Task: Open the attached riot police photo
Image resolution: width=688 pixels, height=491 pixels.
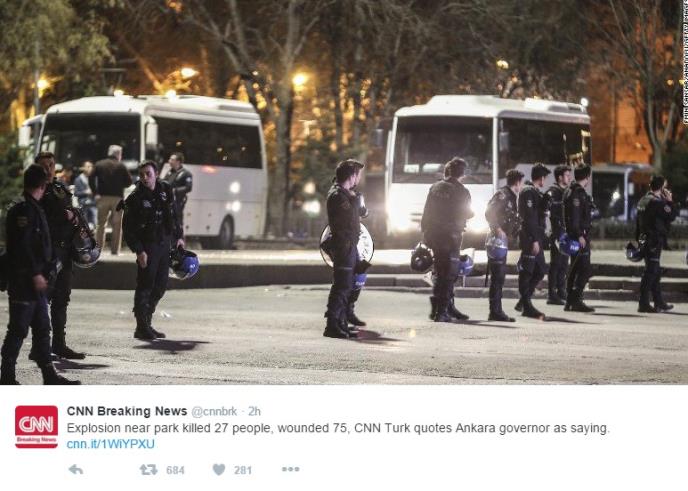Action: tap(344, 192)
